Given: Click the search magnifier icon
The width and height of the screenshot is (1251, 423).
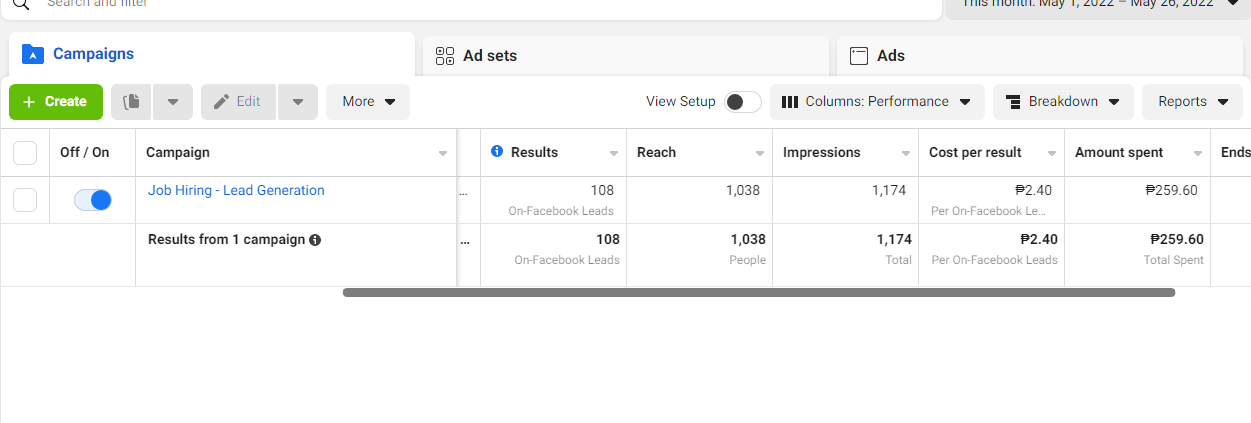Looking at the screenshot, I should (x=19, y=4).
